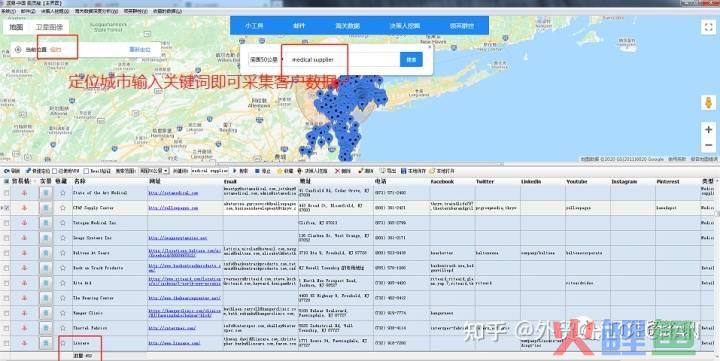Click the local save floppy-disk icon
This screenshot has height=361, width=720.
coord(404,171)
